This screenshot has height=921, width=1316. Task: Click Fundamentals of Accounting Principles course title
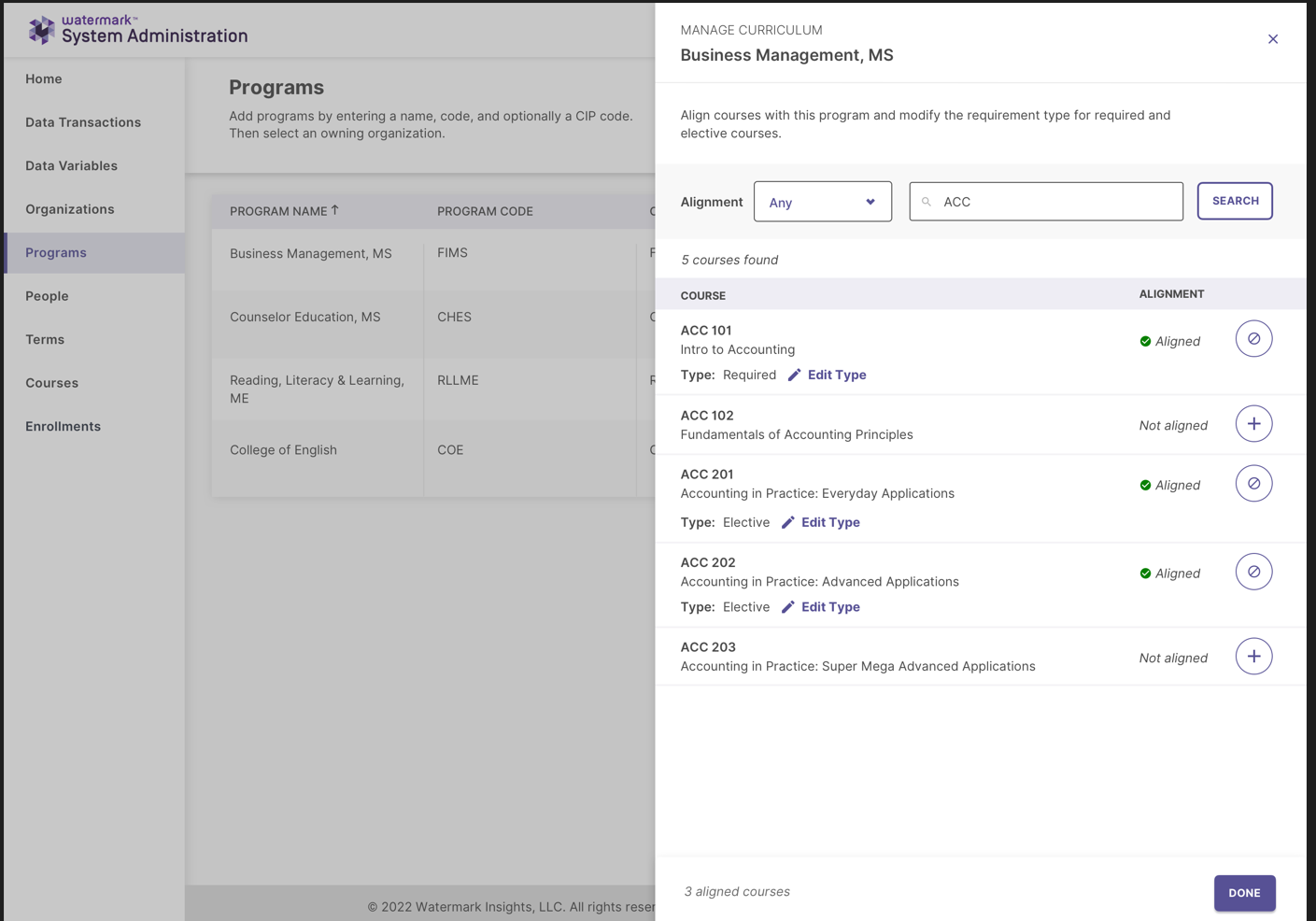point(797,434)
